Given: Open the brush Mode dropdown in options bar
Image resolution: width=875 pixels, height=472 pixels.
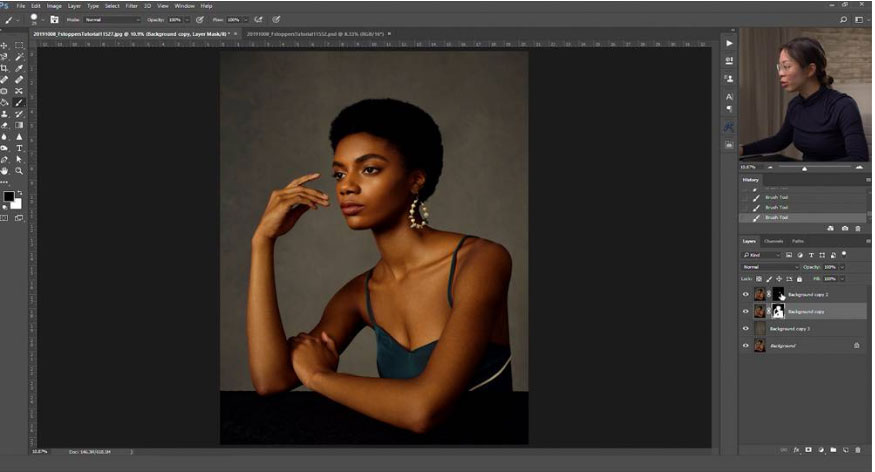Looking at the screenshot, I should 110,19.
